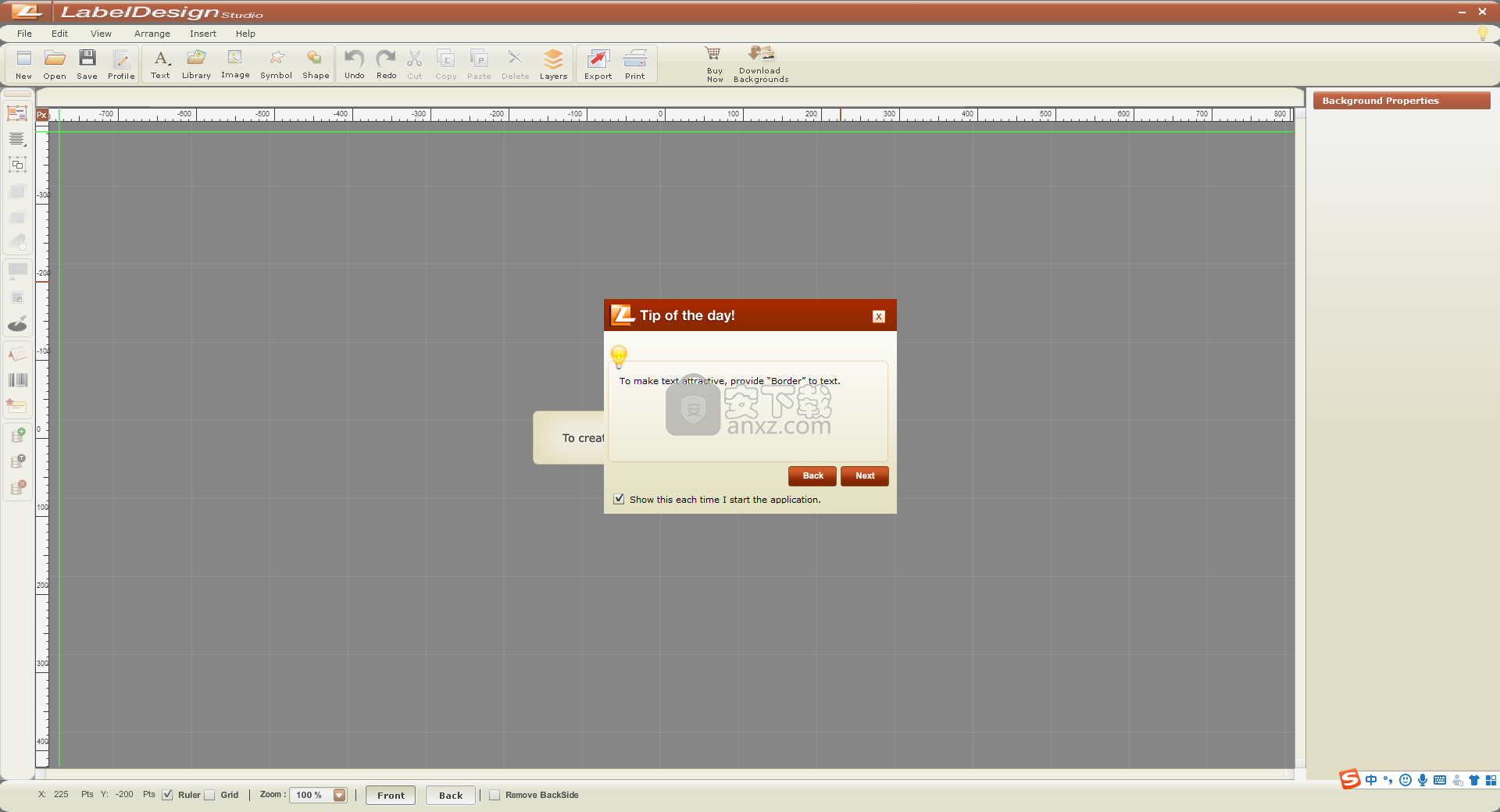This screenshot has width=1500, height=812.
Task: Click the Copy toolbar icon
Action: (446, 64)
